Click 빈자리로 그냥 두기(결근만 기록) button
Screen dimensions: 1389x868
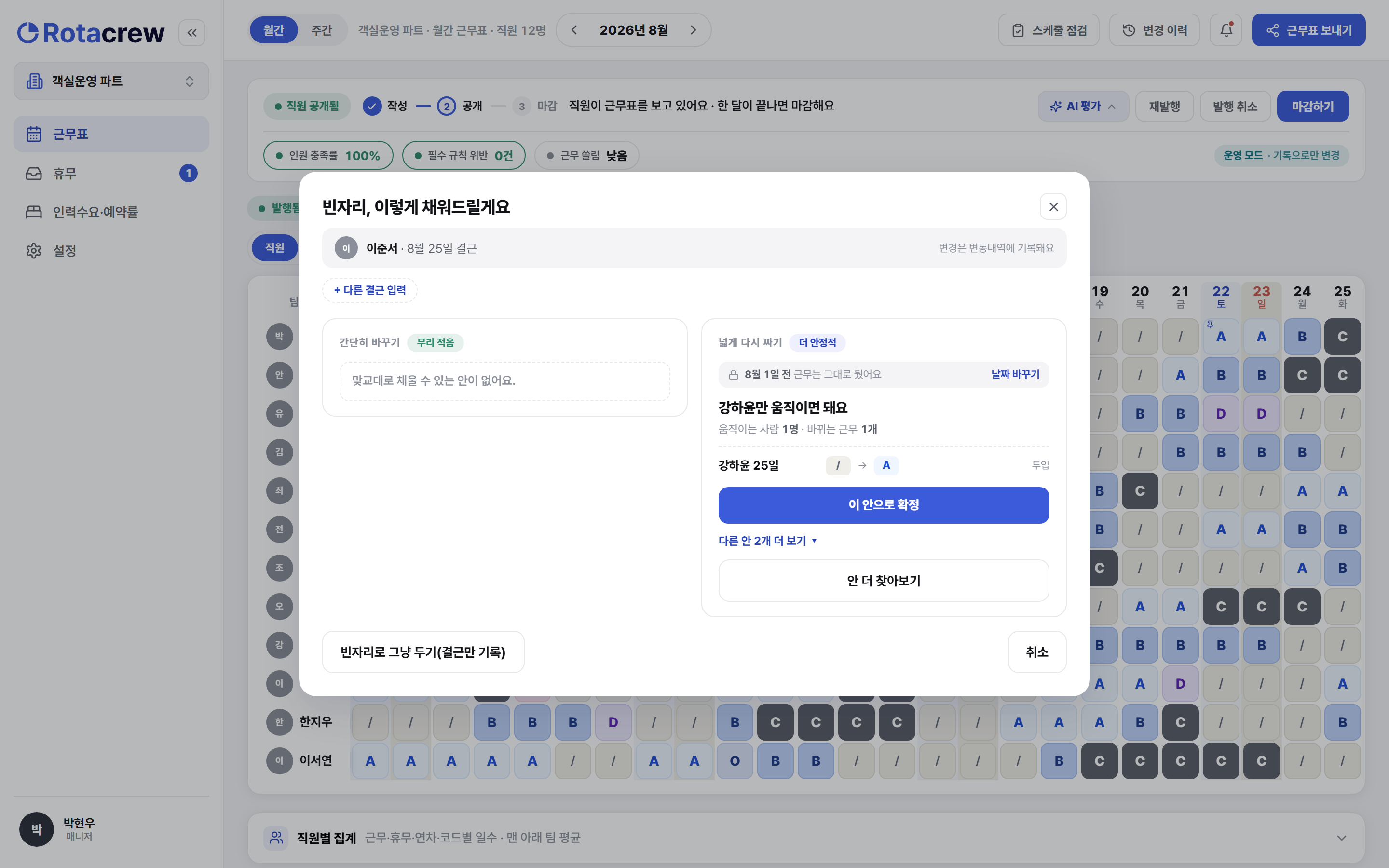coord(423,652)
